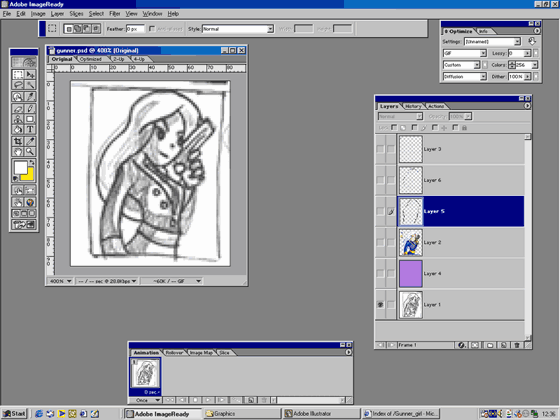Toggle lock transparency checkbox in Layers
Viewport: 560px width, 420px height.
click(x=394, y=127)
